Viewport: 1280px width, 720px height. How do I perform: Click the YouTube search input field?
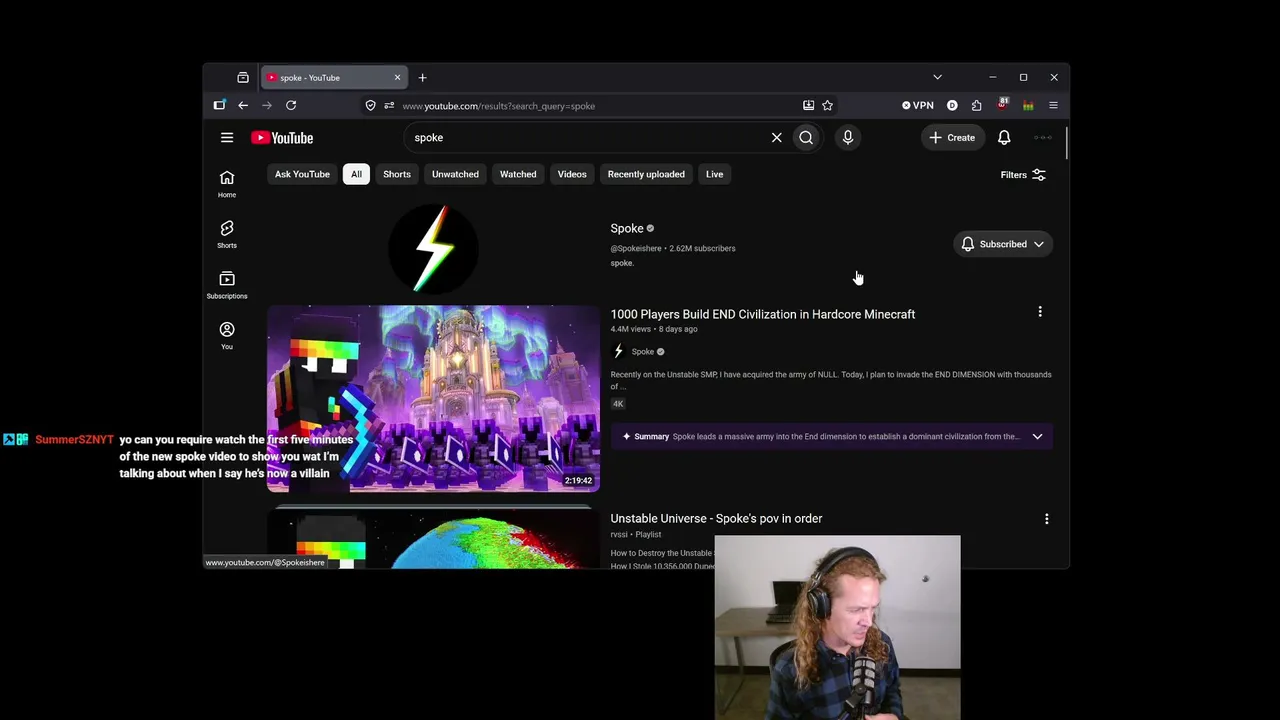tap(590, 138)
